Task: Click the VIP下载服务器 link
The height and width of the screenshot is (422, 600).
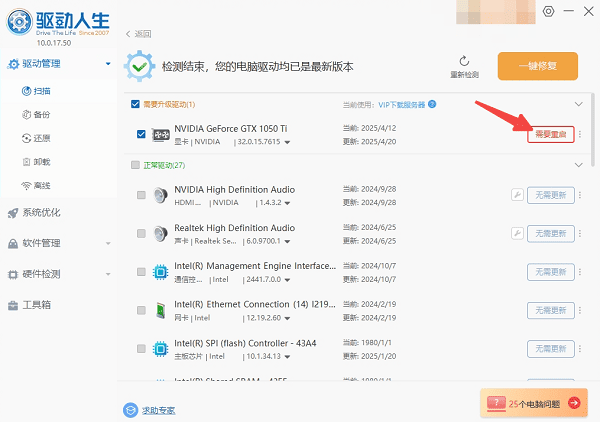Action: (402, 104)
